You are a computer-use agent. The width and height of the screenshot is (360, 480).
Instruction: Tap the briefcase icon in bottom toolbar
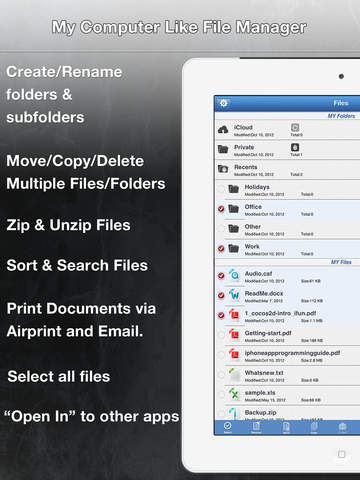(x=343, y=427)
